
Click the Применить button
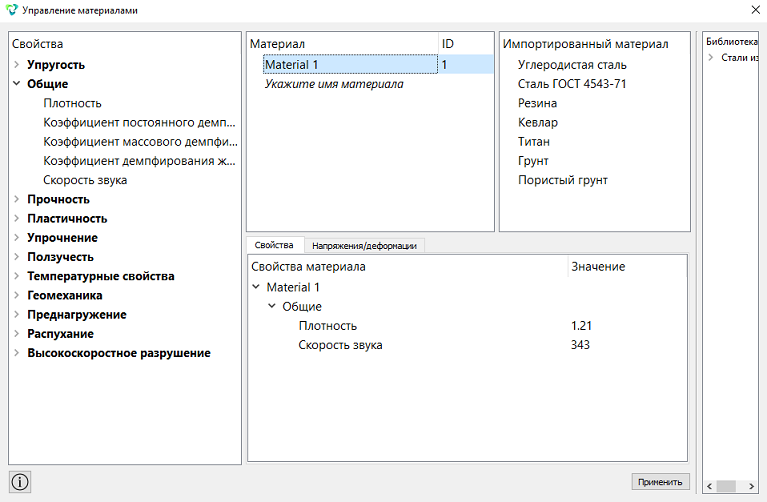(x=660, y=482)
